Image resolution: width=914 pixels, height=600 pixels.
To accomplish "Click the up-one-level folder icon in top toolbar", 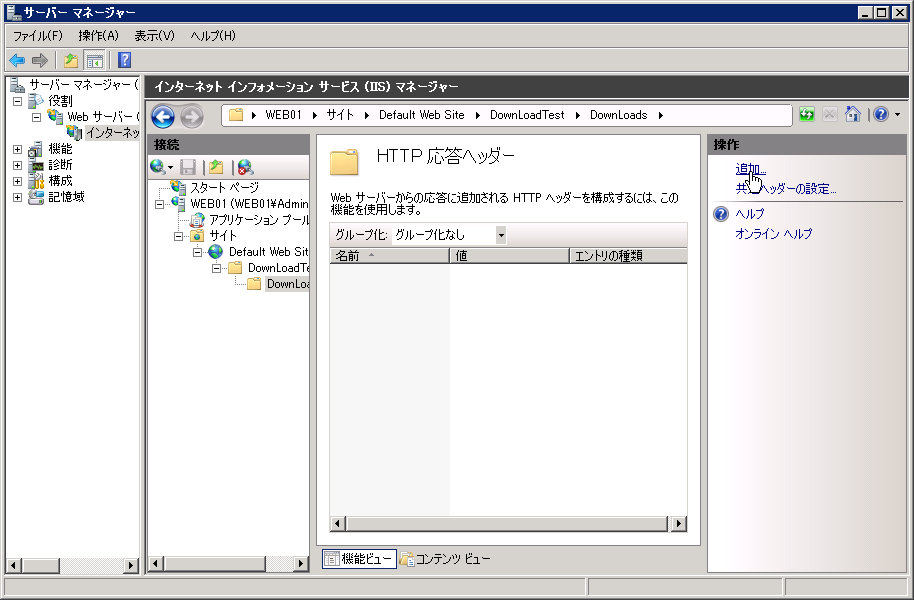I will [x=71, y=60].
